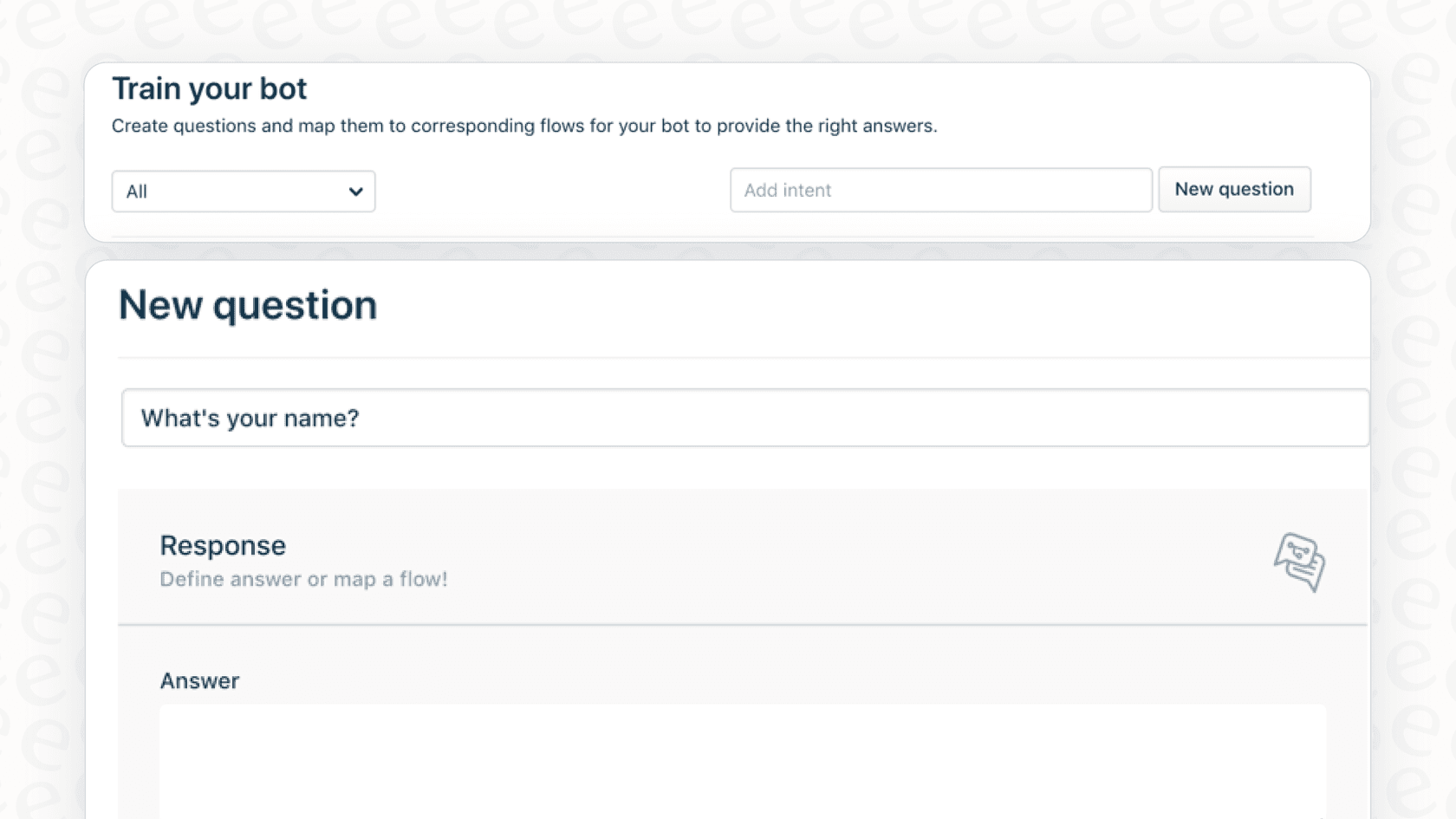Click the Train your bot heading

point(209,88)
